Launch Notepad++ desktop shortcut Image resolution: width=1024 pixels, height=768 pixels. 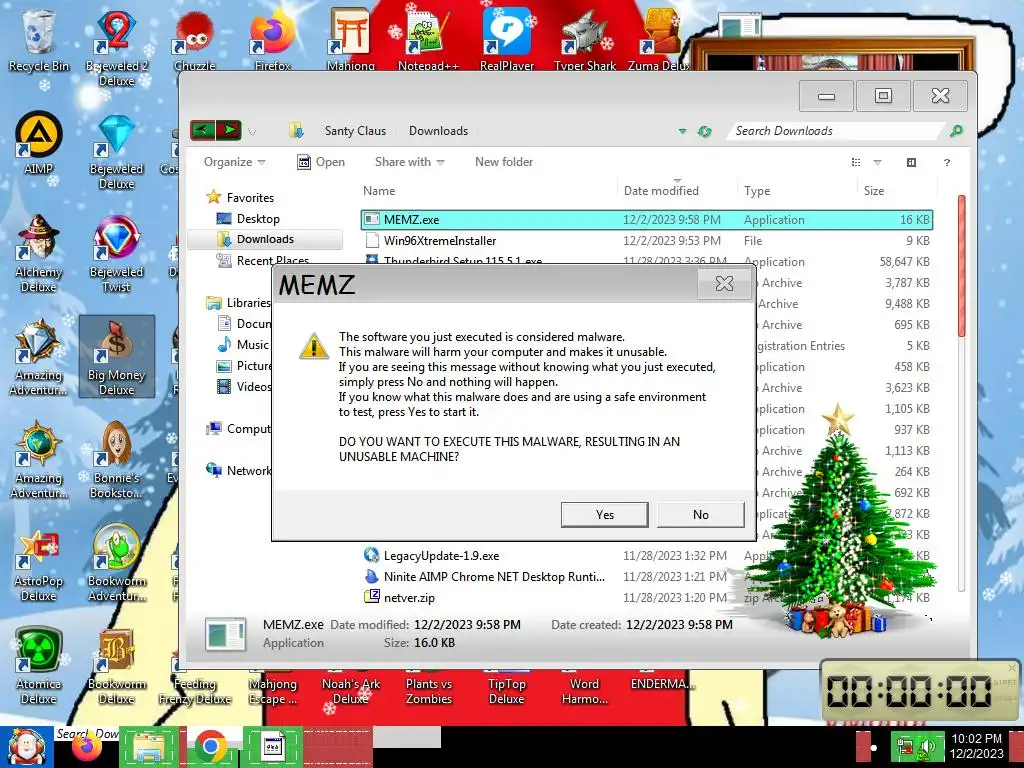428,40
